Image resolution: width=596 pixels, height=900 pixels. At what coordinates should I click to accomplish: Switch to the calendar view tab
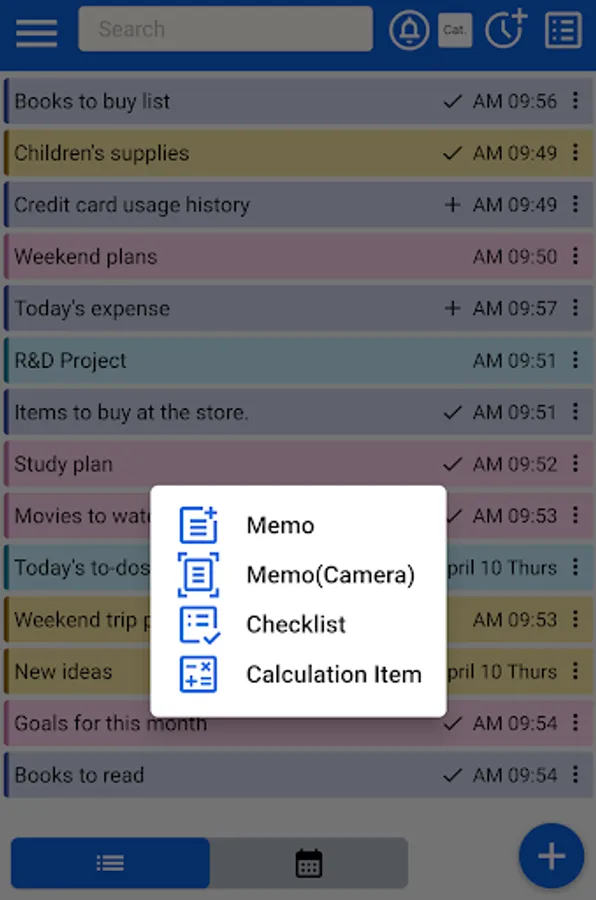click(309, 862)
